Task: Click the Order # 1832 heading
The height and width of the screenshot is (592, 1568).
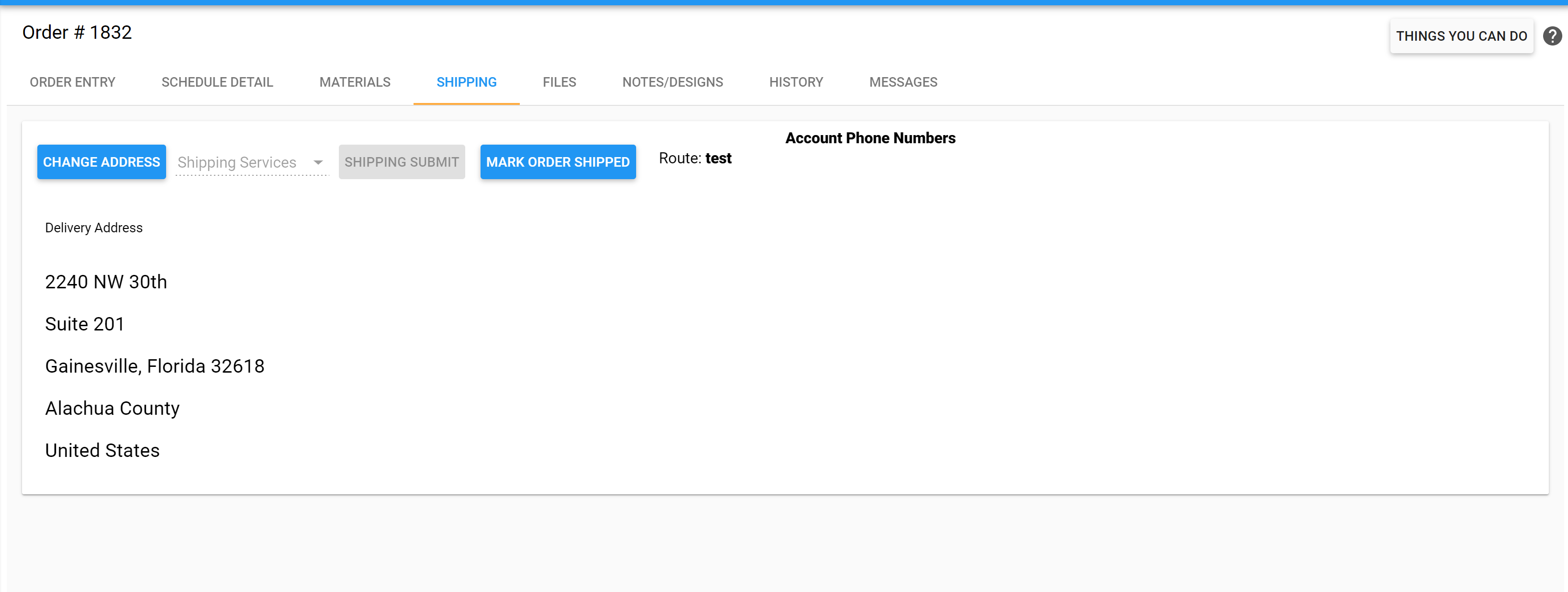Action: tap(78, 32)
